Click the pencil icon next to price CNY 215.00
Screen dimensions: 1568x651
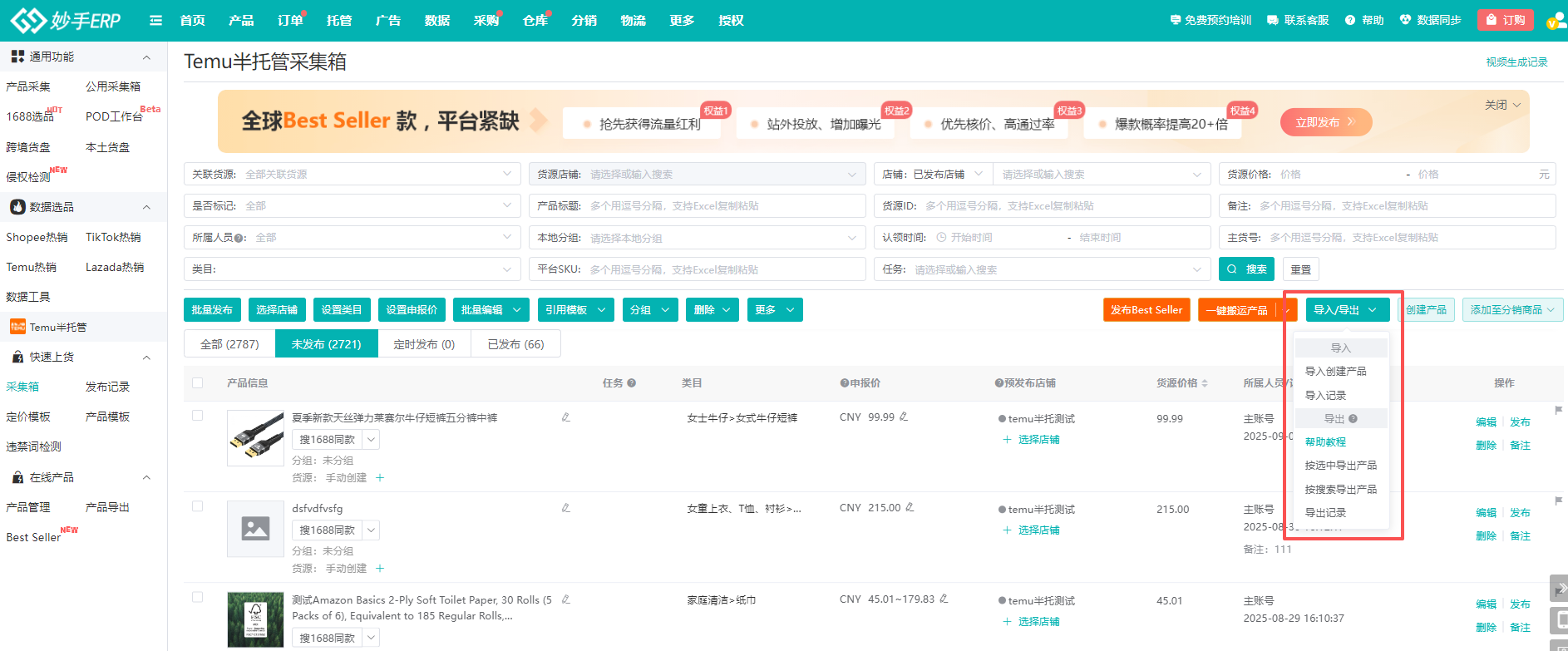(x=910, y=507)
